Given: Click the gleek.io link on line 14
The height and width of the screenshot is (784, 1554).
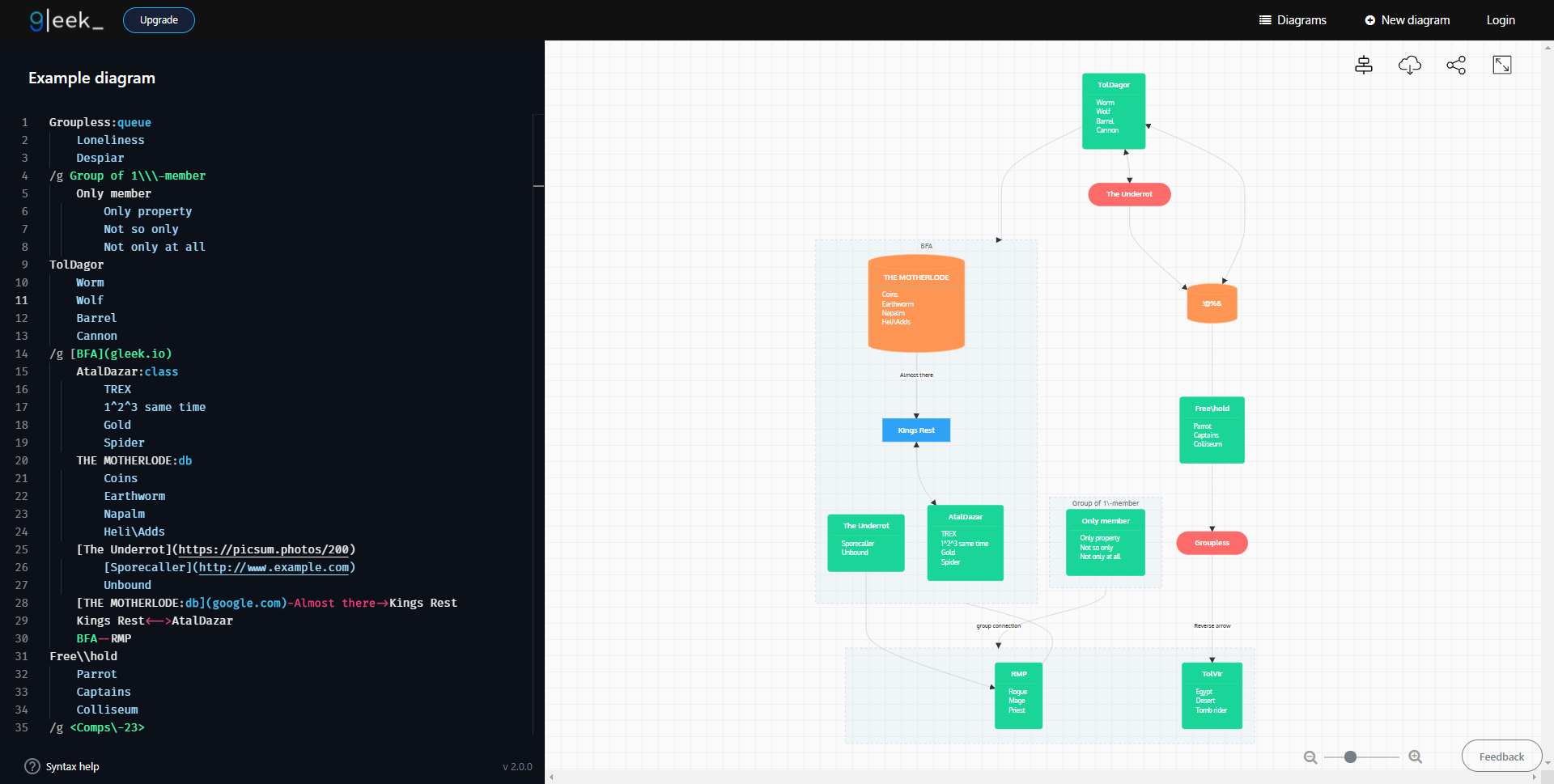Looking at the screenshot, I should [x=139, y=354].
